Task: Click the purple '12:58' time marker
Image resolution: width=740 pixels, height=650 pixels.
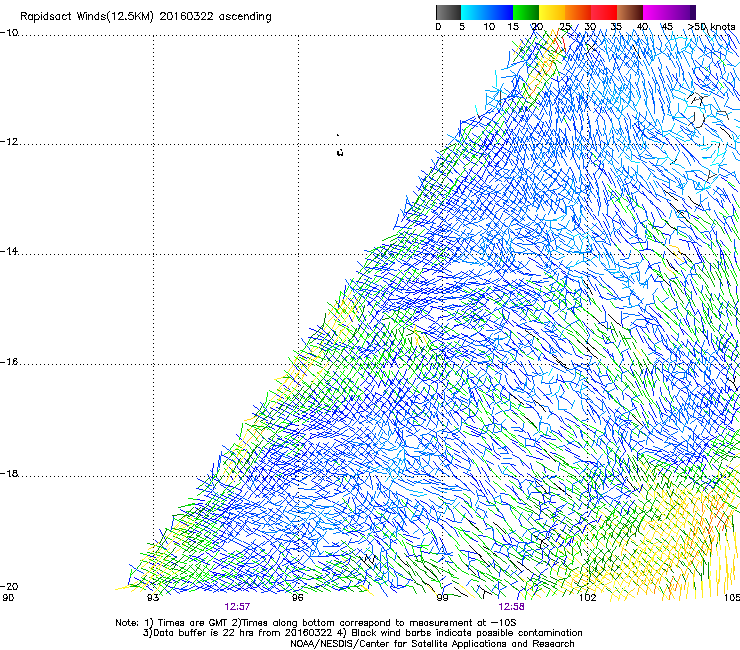Action: [x=511, y=607]
